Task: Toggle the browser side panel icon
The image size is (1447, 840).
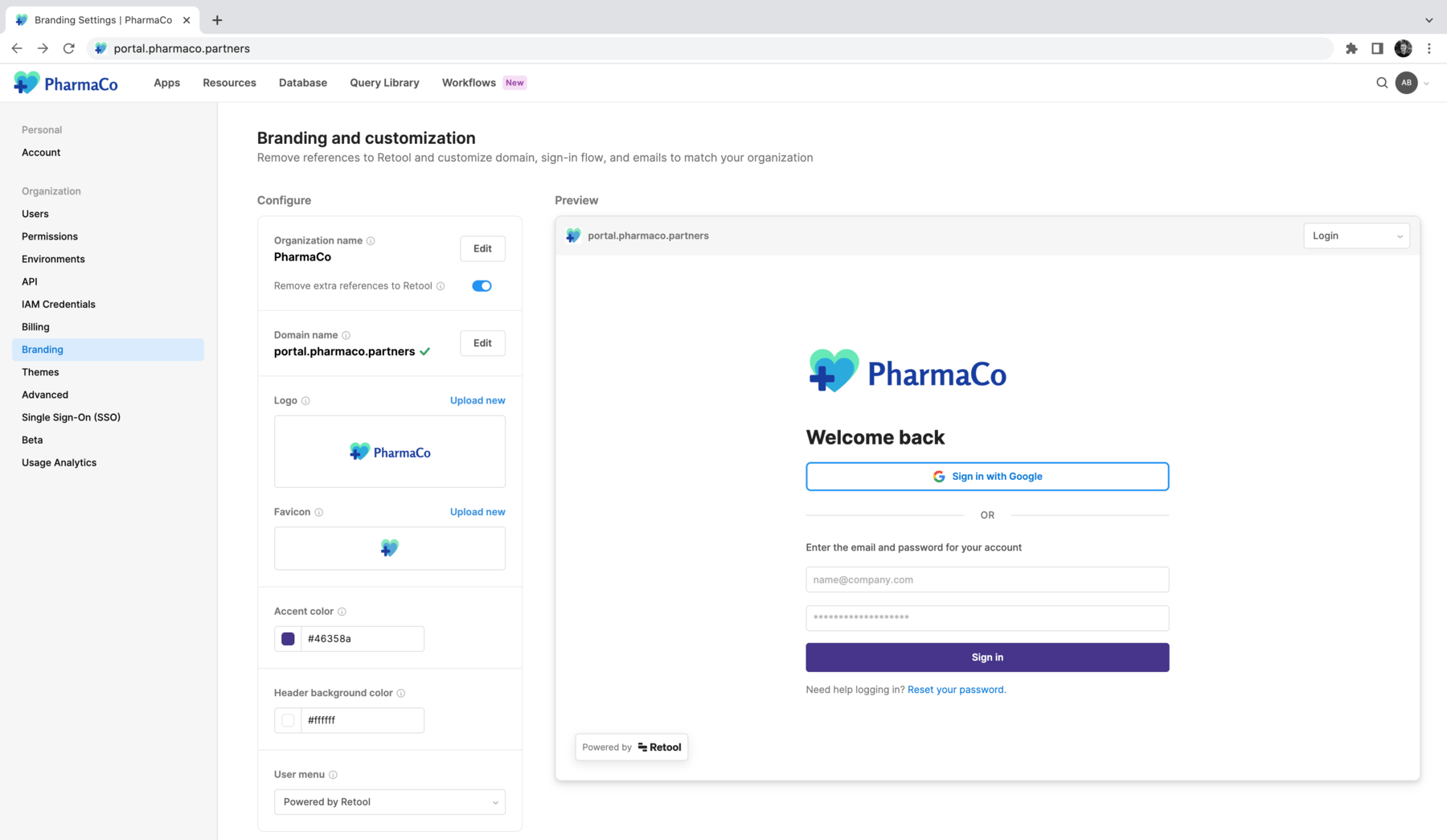Action: coord(1377,48)
